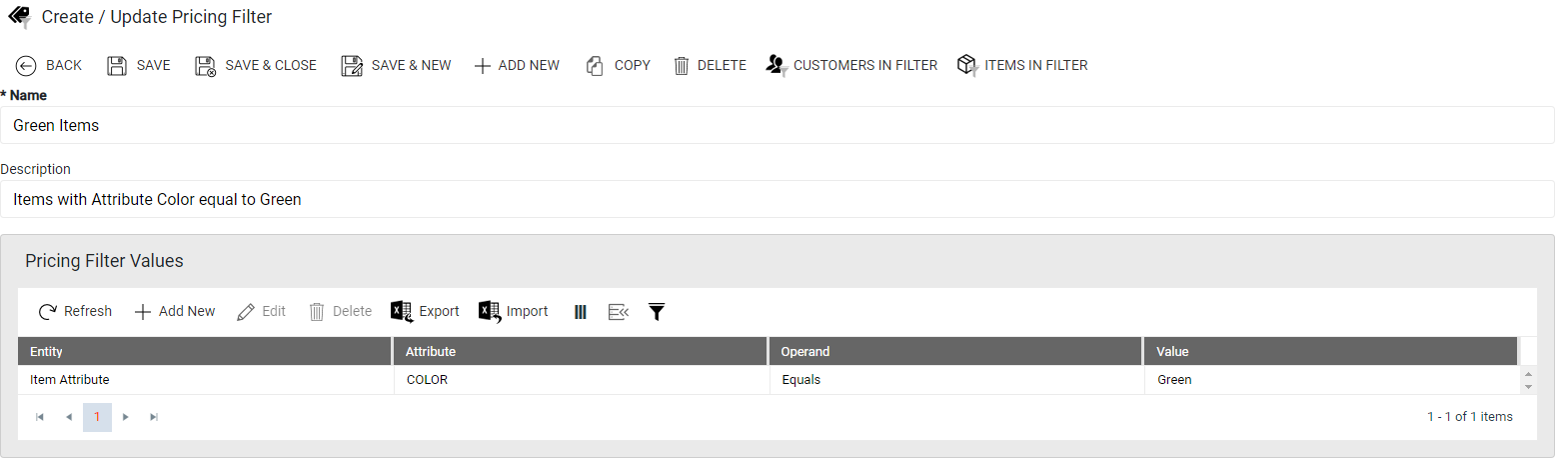
Task: Click the Save & Close icon
Action: 205,66
